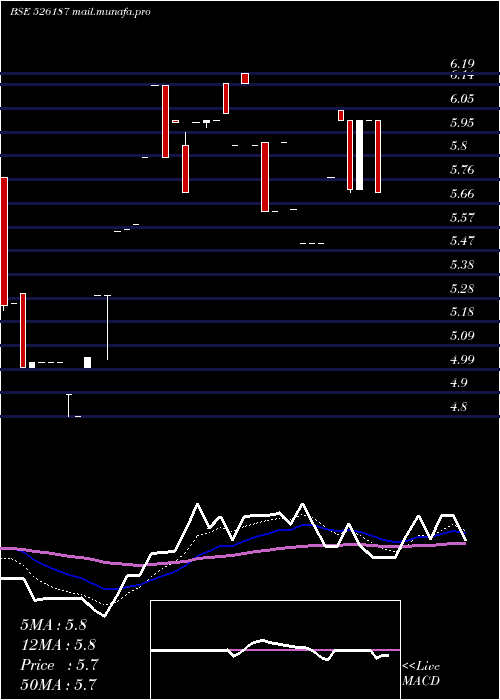Select the 5.18 price axis label
The height and width of the screenshot is (700, 500).
pos(462,312)
